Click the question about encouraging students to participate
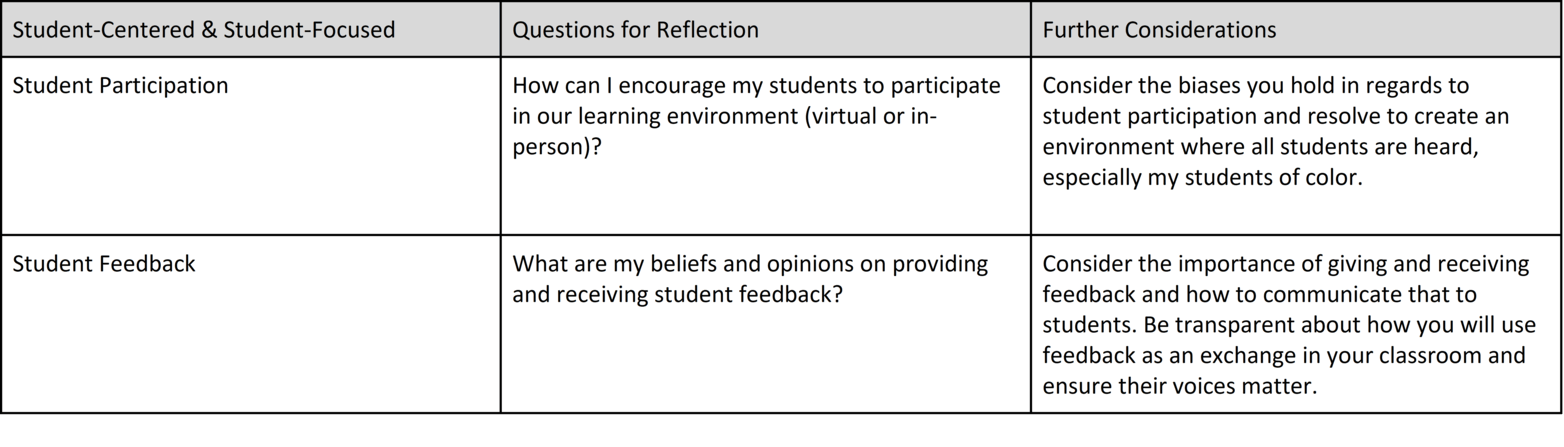 756,116
